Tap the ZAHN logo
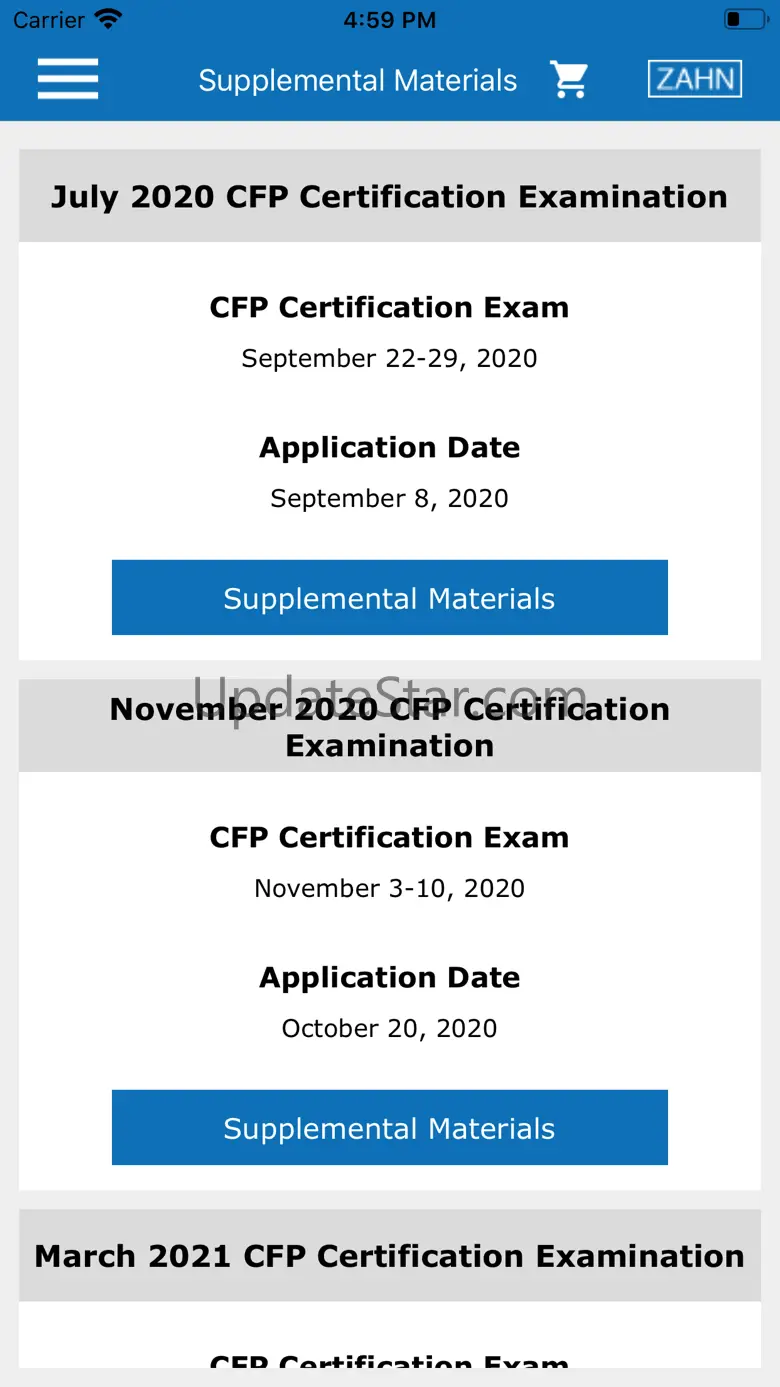The height and width of the screenshot is (1387, 780). [x=695, y=79]
